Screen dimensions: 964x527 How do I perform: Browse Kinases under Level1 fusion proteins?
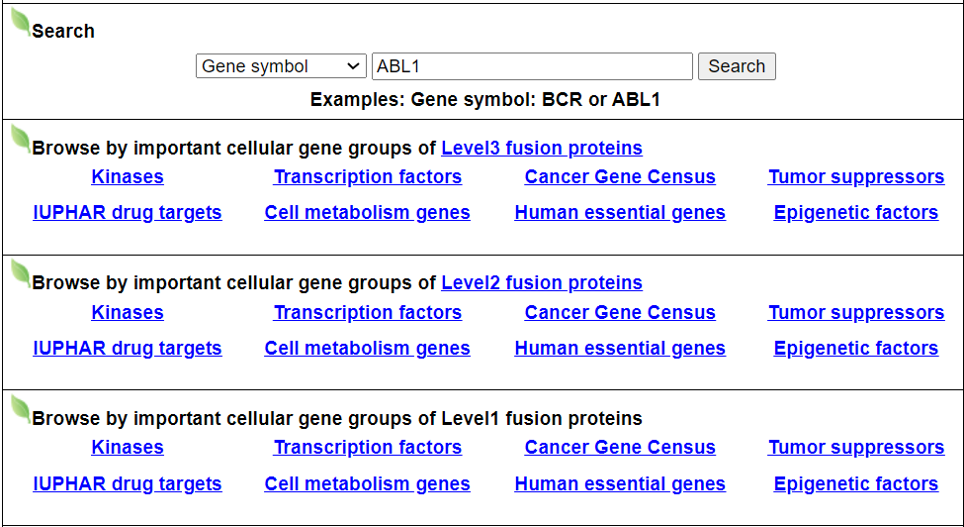pos(127,448)
